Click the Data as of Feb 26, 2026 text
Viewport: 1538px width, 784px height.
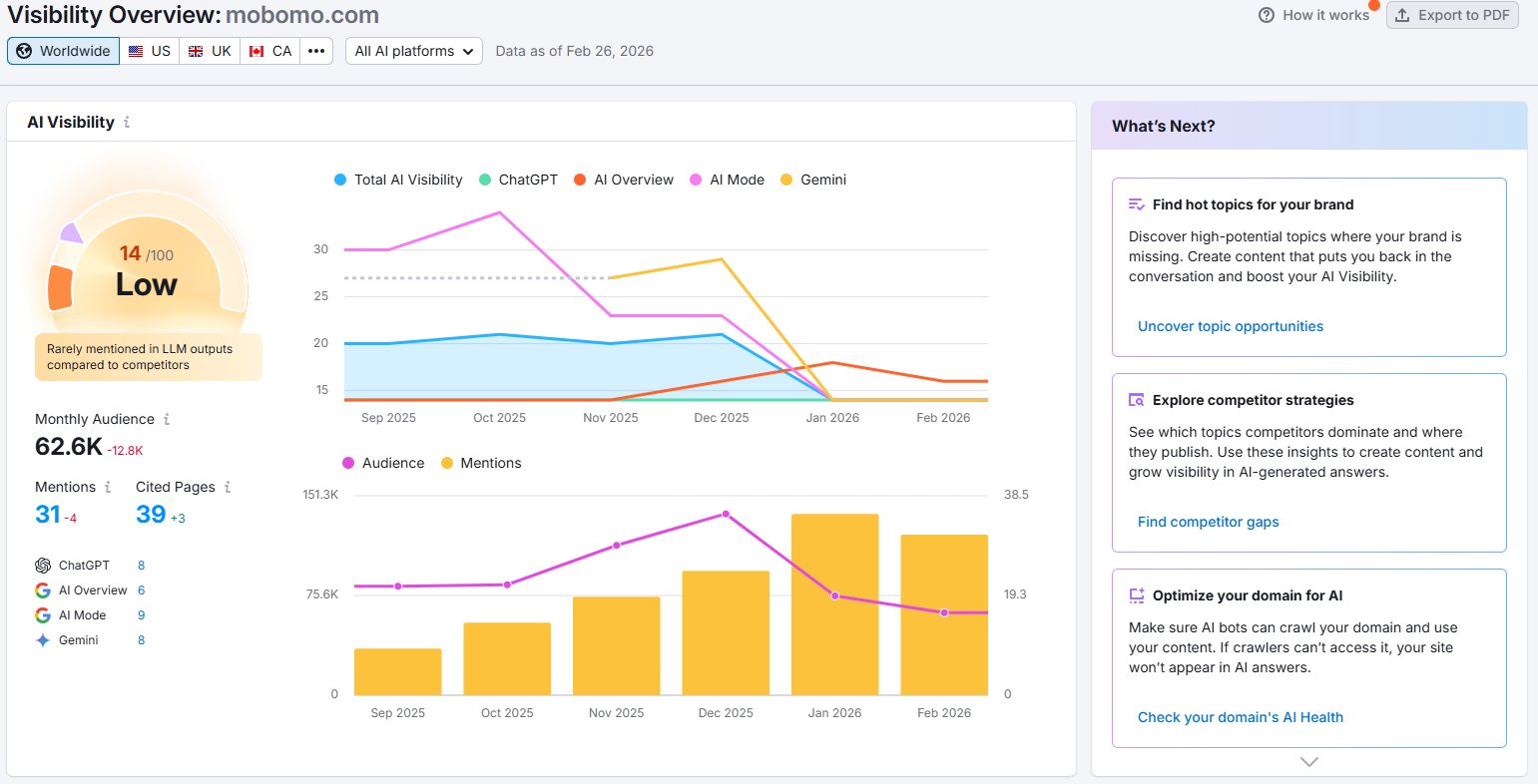click(x=575, y=51)
